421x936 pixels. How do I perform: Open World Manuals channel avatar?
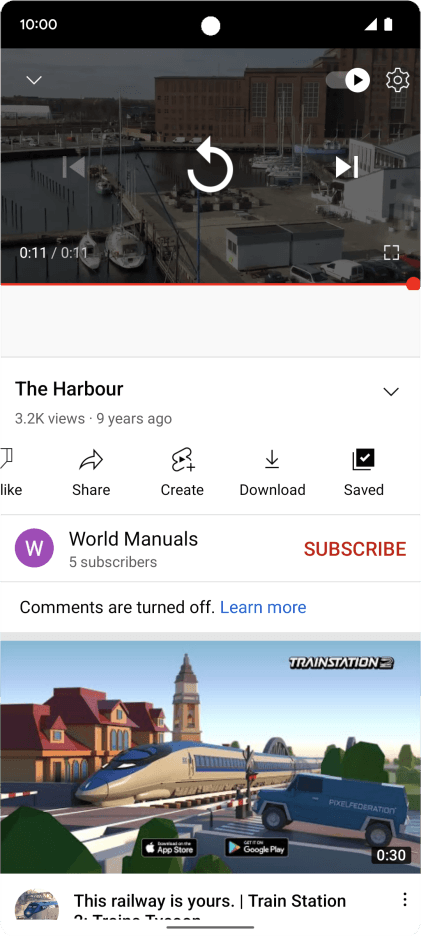click(34, 548)
